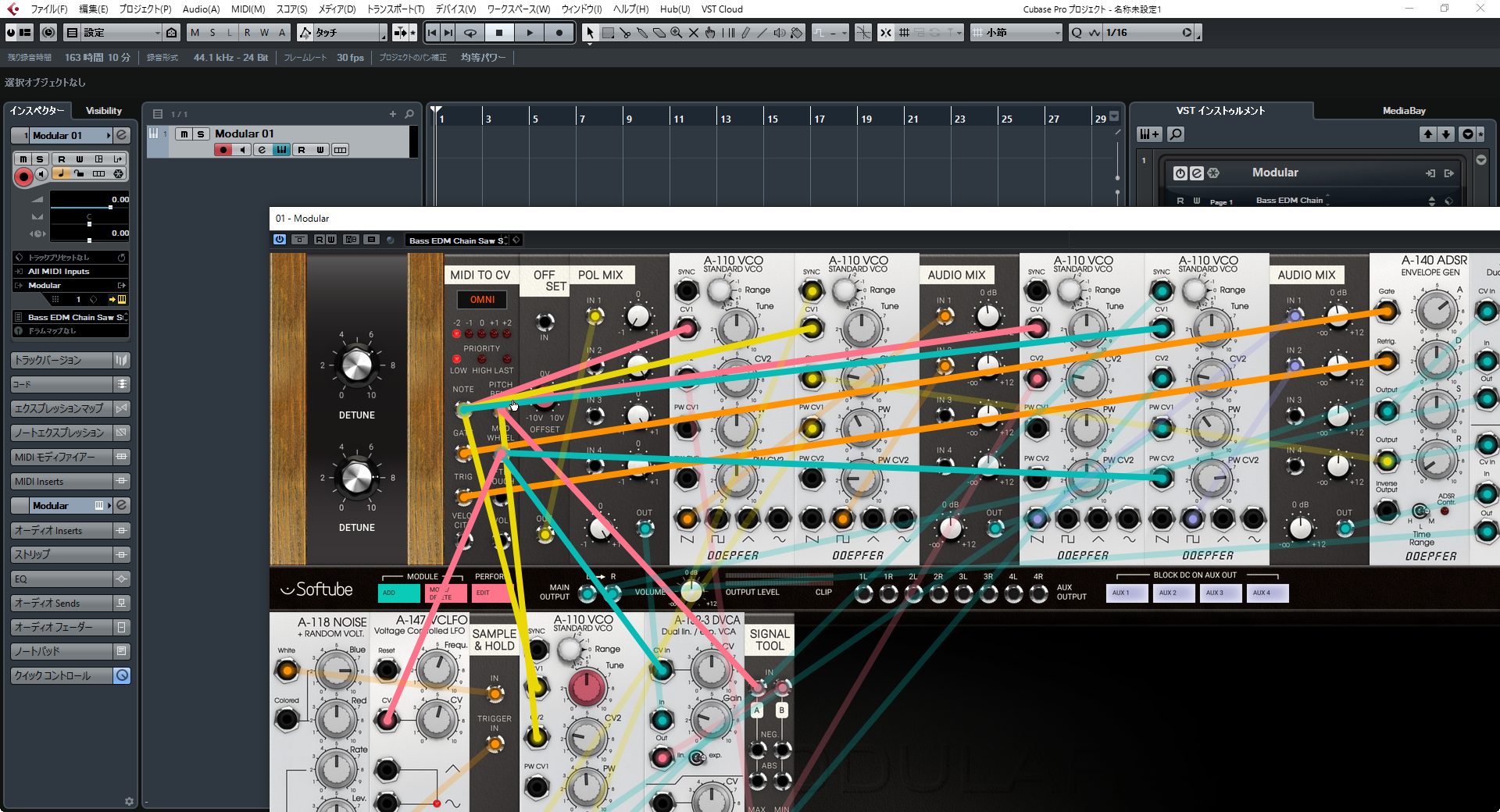The height and width of the screenshot is (812, 1500).
Task: Select the Glue tool
Action: click(x=642, y=33)
